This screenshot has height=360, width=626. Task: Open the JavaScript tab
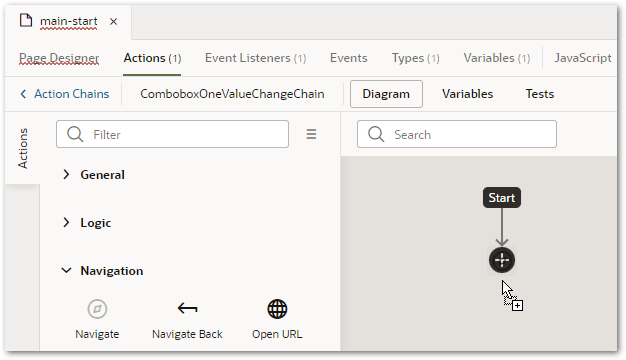click(x=582, y=58)
